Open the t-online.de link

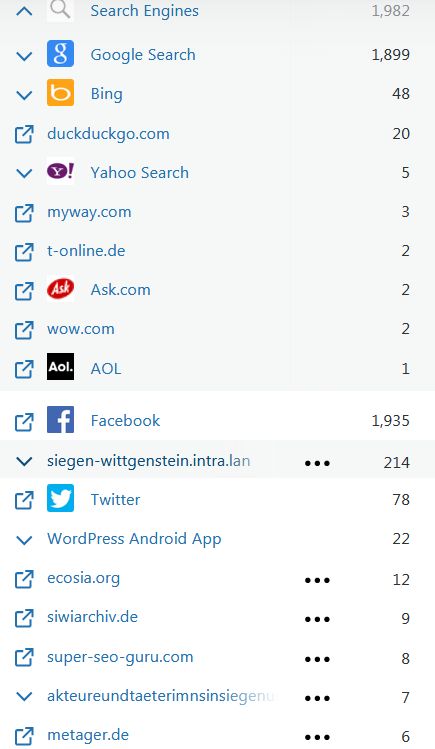pyautogui.click(x=86, y=251)
